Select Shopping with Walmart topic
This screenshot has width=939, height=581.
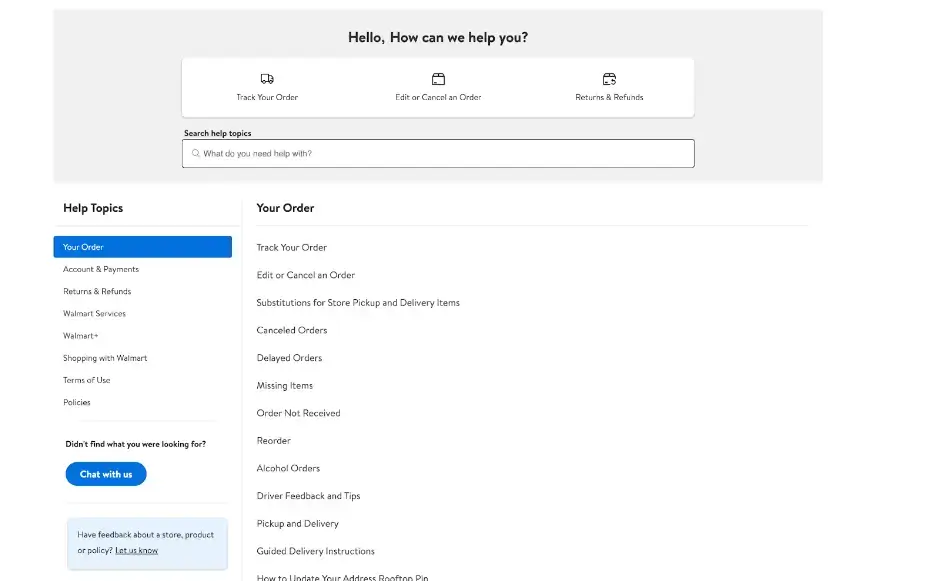(x=105, y=358)
